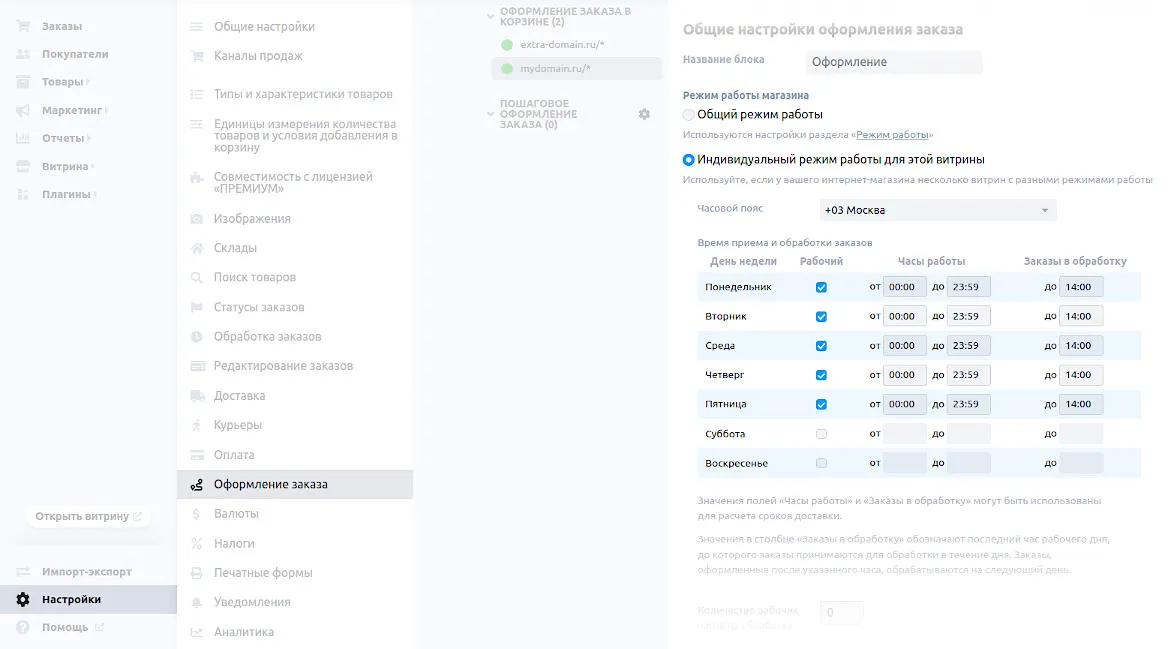The height and width of the screenshot is (649, 1168).
Task: Click the Уведомления bell icon
Action: (x=196, y=602)
